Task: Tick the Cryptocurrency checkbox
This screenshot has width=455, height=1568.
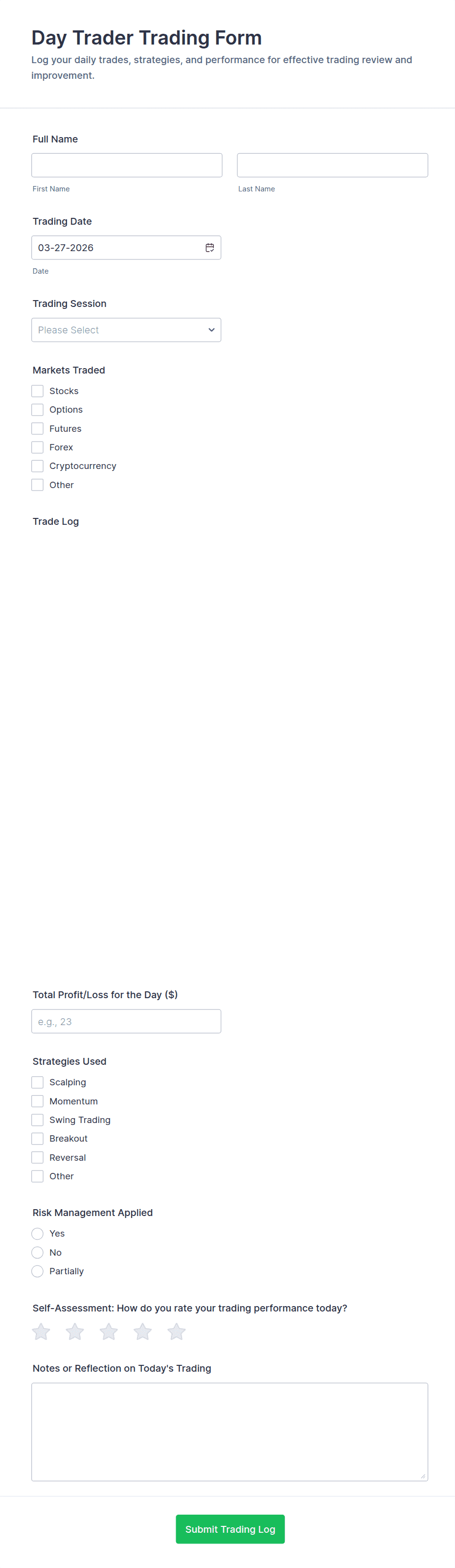Action: coord(37,466)
